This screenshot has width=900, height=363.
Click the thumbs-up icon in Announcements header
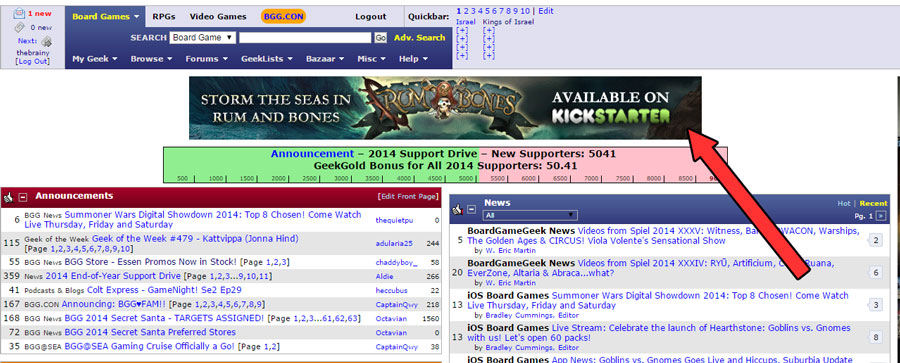pyautogui.click(x=8, y=197)
